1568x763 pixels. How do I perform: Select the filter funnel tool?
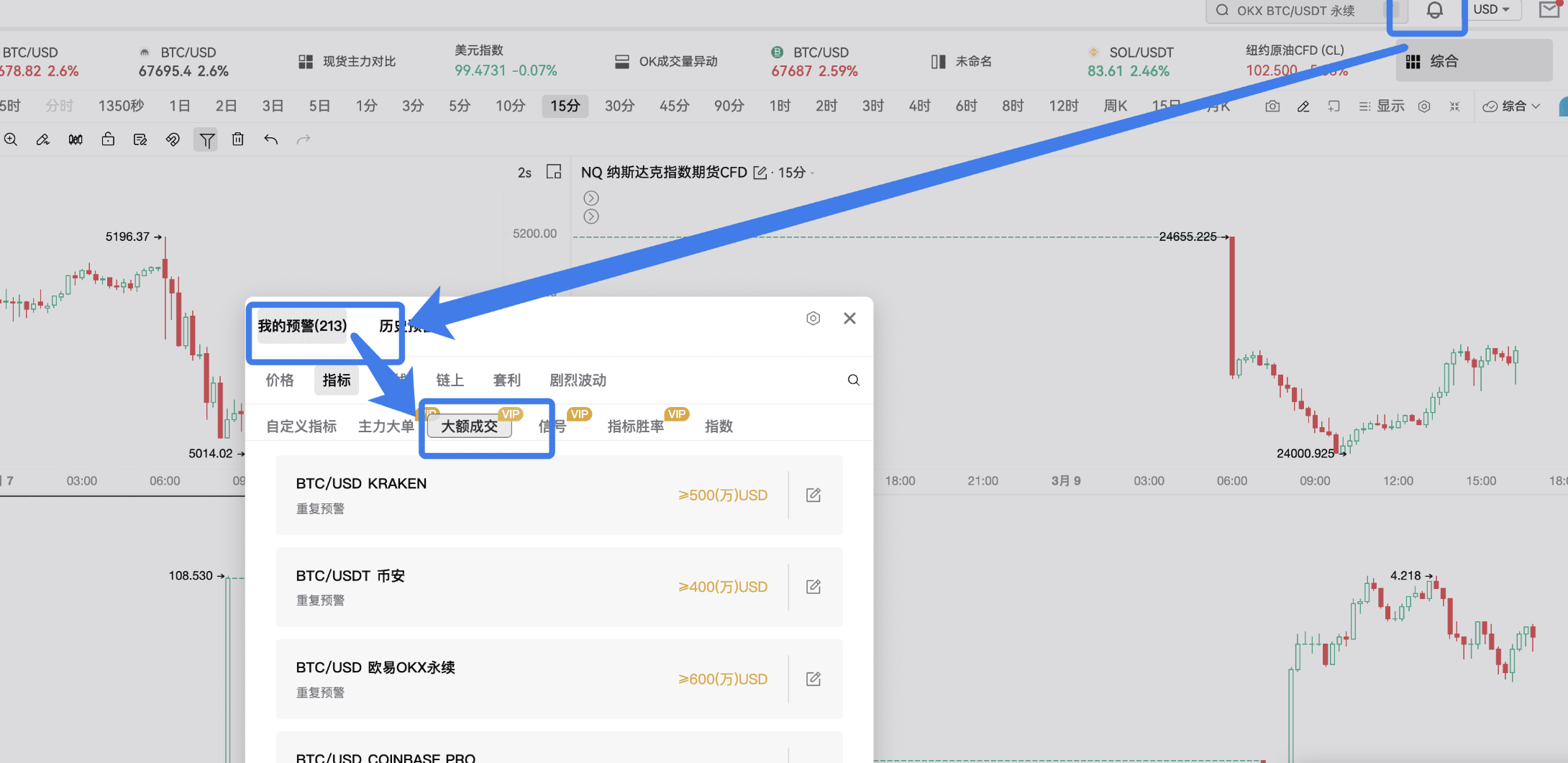click(x=206, y=140)
